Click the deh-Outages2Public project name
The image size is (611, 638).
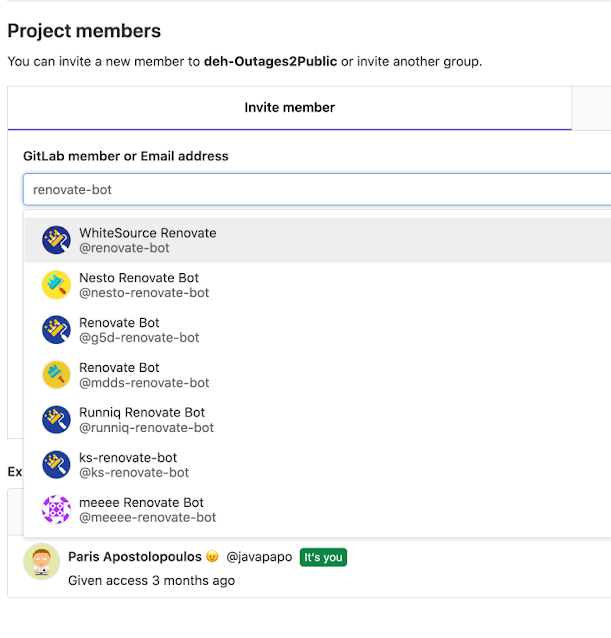271,61
